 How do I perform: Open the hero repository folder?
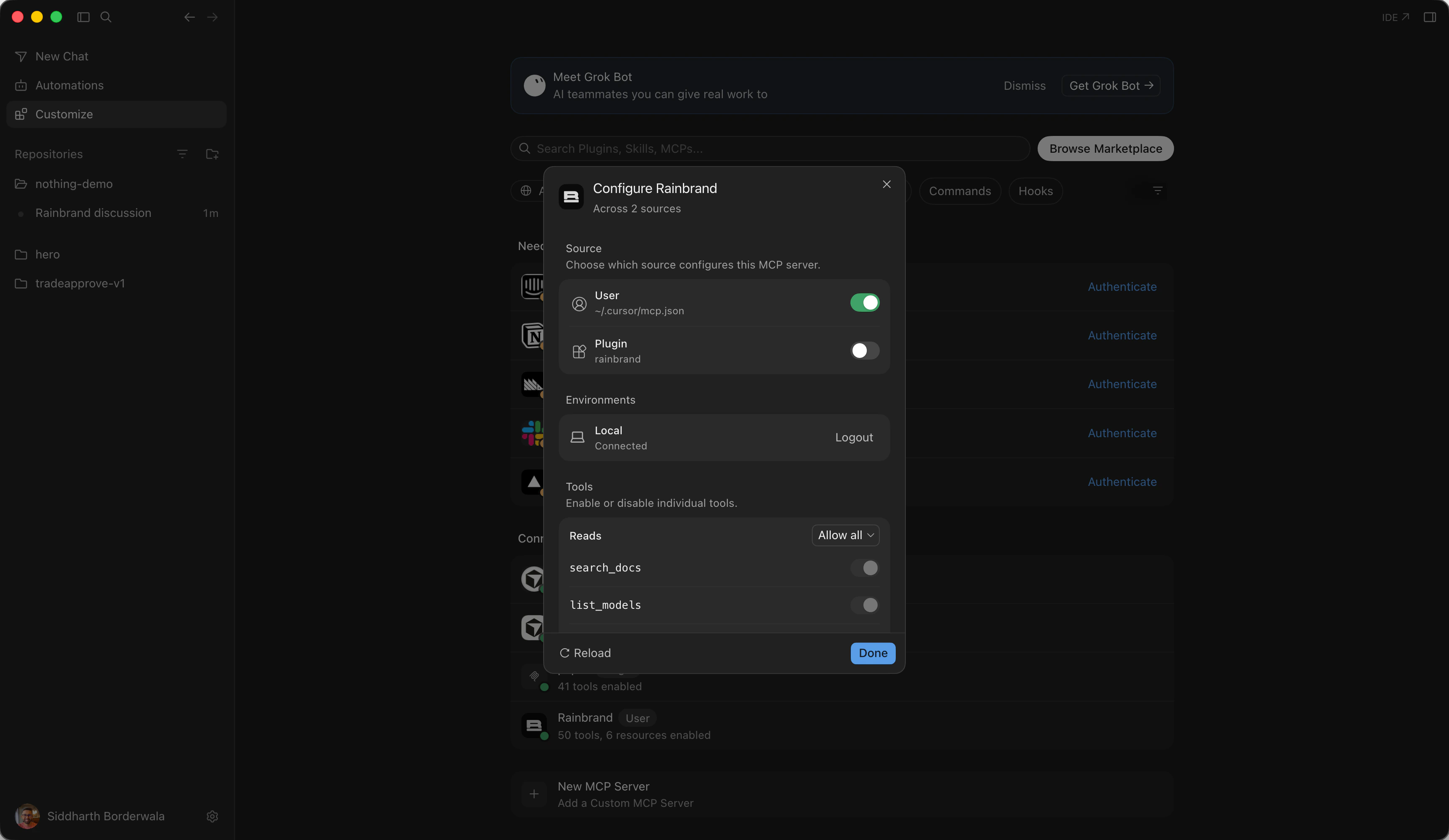116,254
